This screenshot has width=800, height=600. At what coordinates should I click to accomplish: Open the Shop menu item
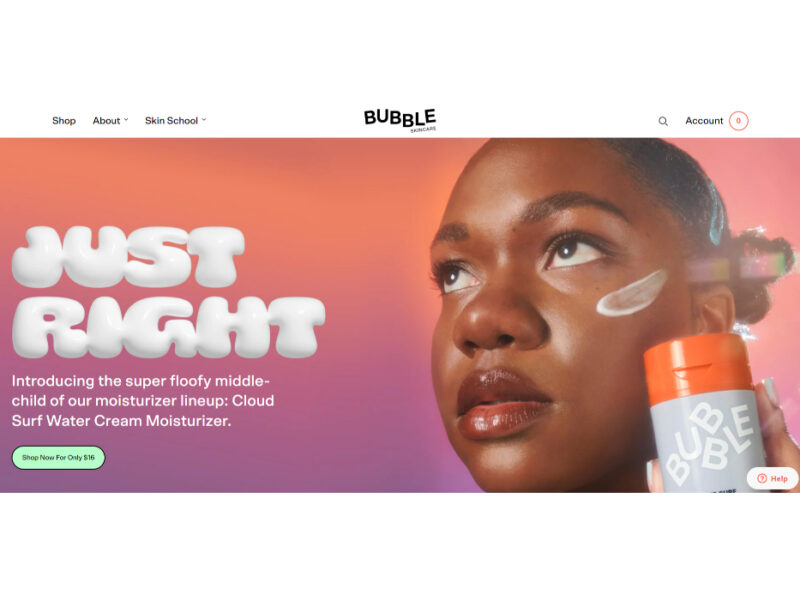64,121
